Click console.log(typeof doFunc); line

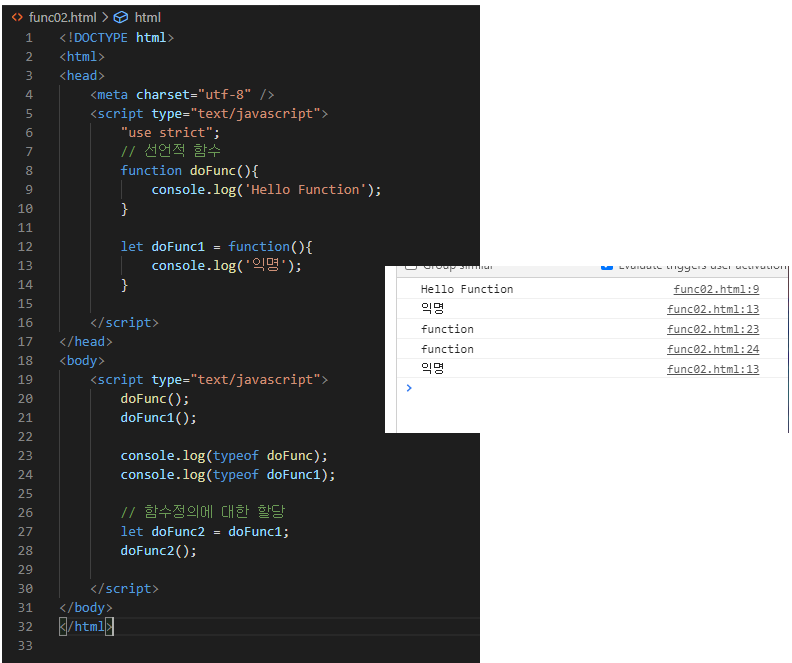(224, 456)
